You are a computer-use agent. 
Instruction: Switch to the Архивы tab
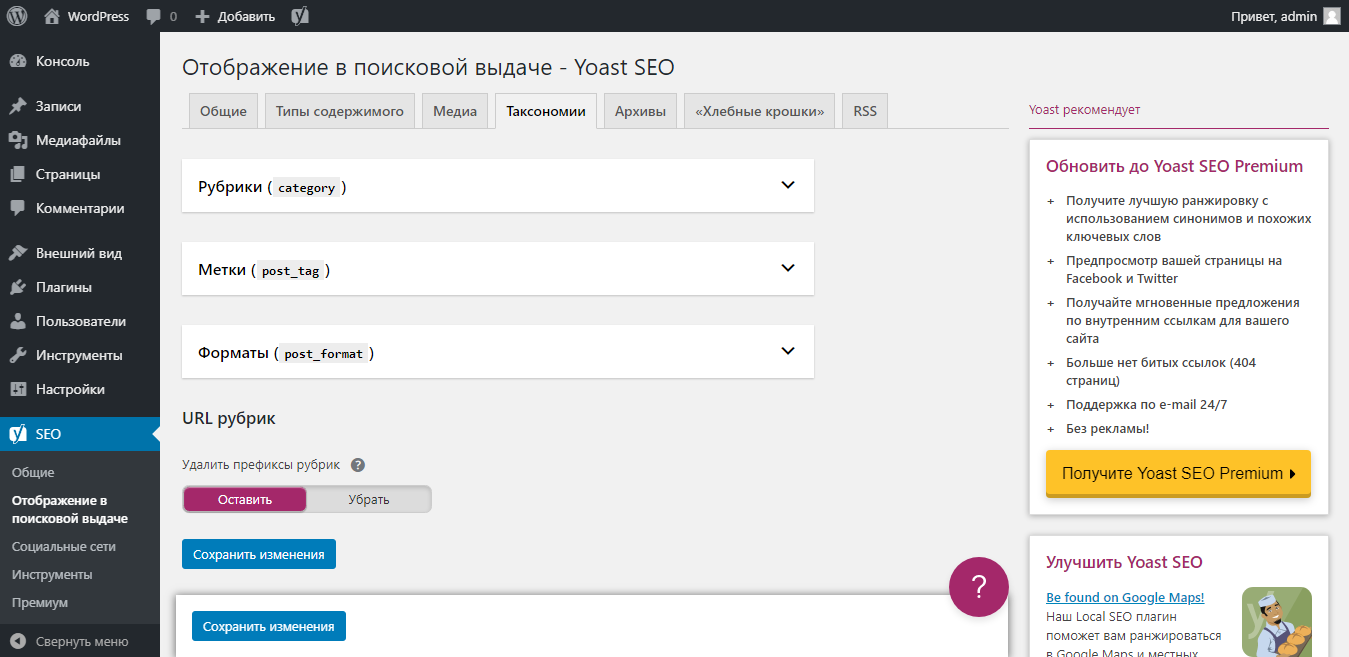[x=640, y=110]
